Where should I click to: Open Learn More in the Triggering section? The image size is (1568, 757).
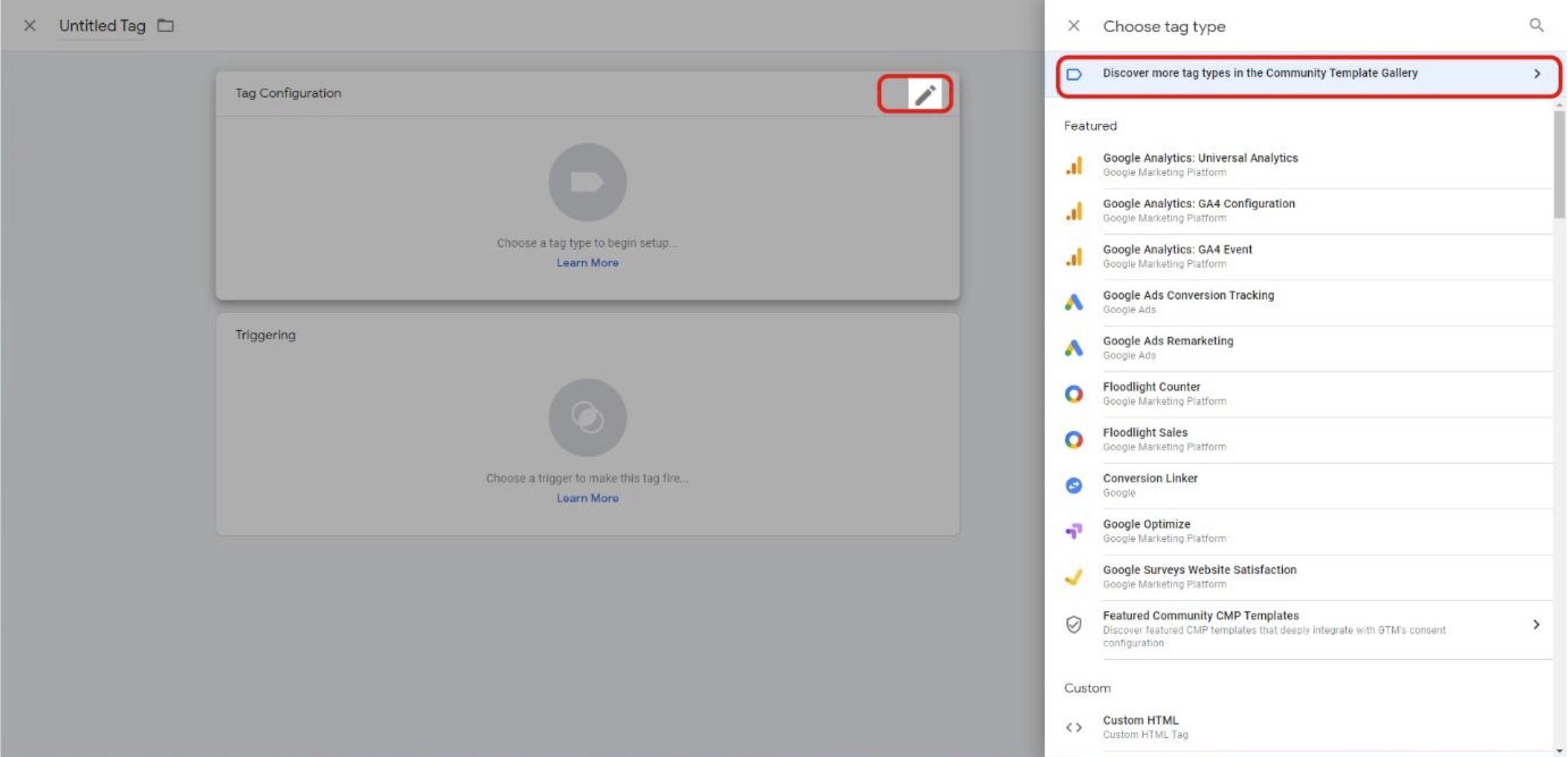pos(587,497)
